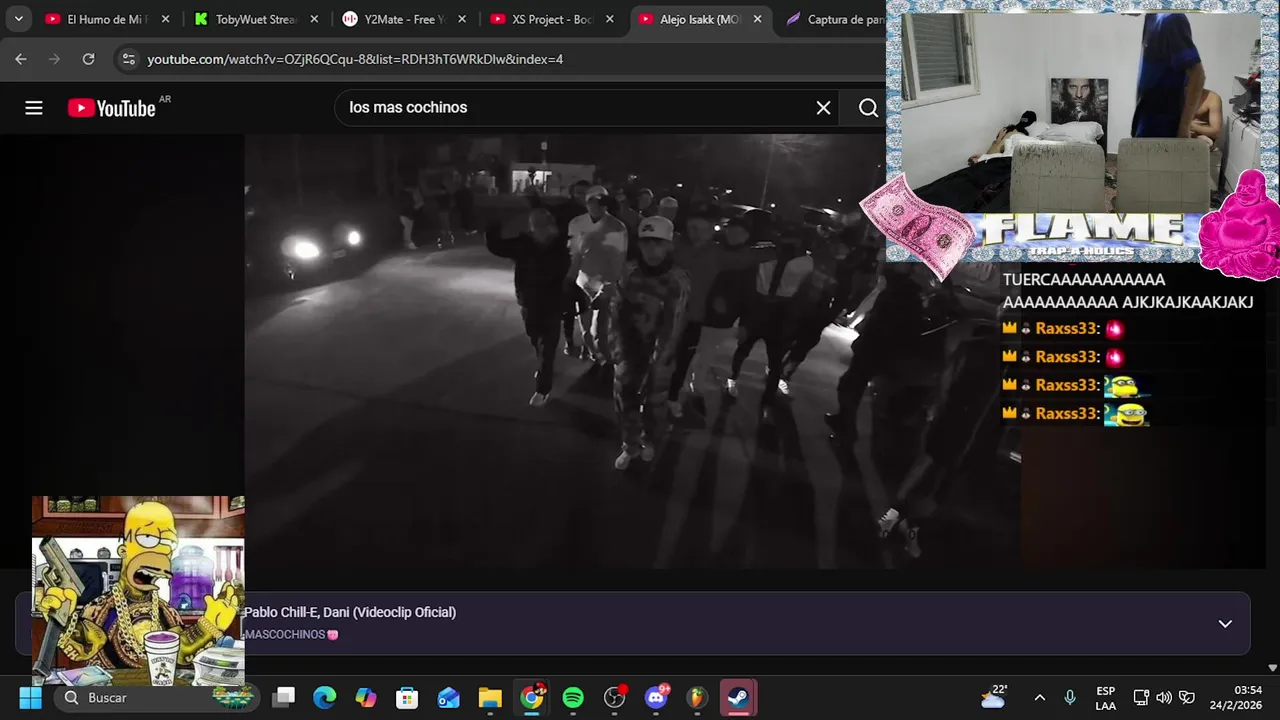
Task: Click the taskbar Buscar search box
Action: pos(155,697)
